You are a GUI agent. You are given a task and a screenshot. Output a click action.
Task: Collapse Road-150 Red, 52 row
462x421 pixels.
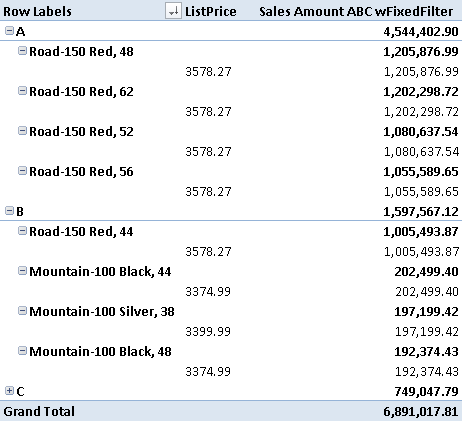tap(22, 131)
